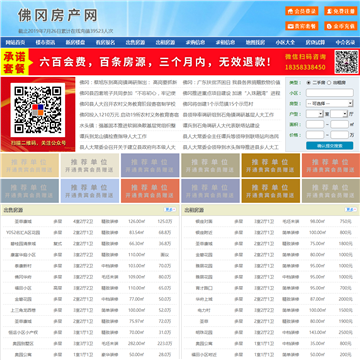Open the rental listing priced 200元
Image resolution: width=360 pixels, height=360 pixels.
[x=271, y=354]
